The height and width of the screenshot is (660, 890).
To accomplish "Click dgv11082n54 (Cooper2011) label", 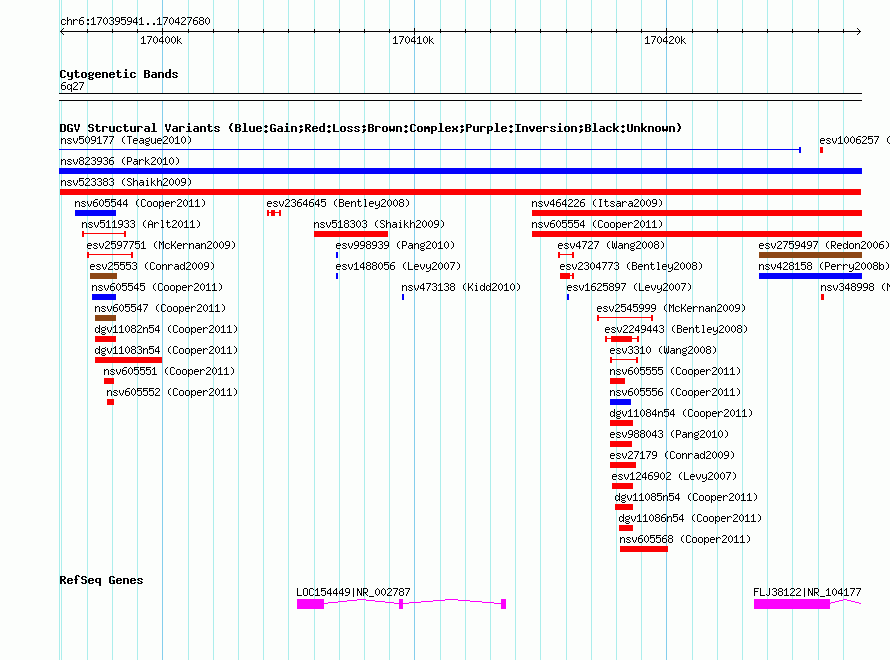I will click(x=166, y=329).
